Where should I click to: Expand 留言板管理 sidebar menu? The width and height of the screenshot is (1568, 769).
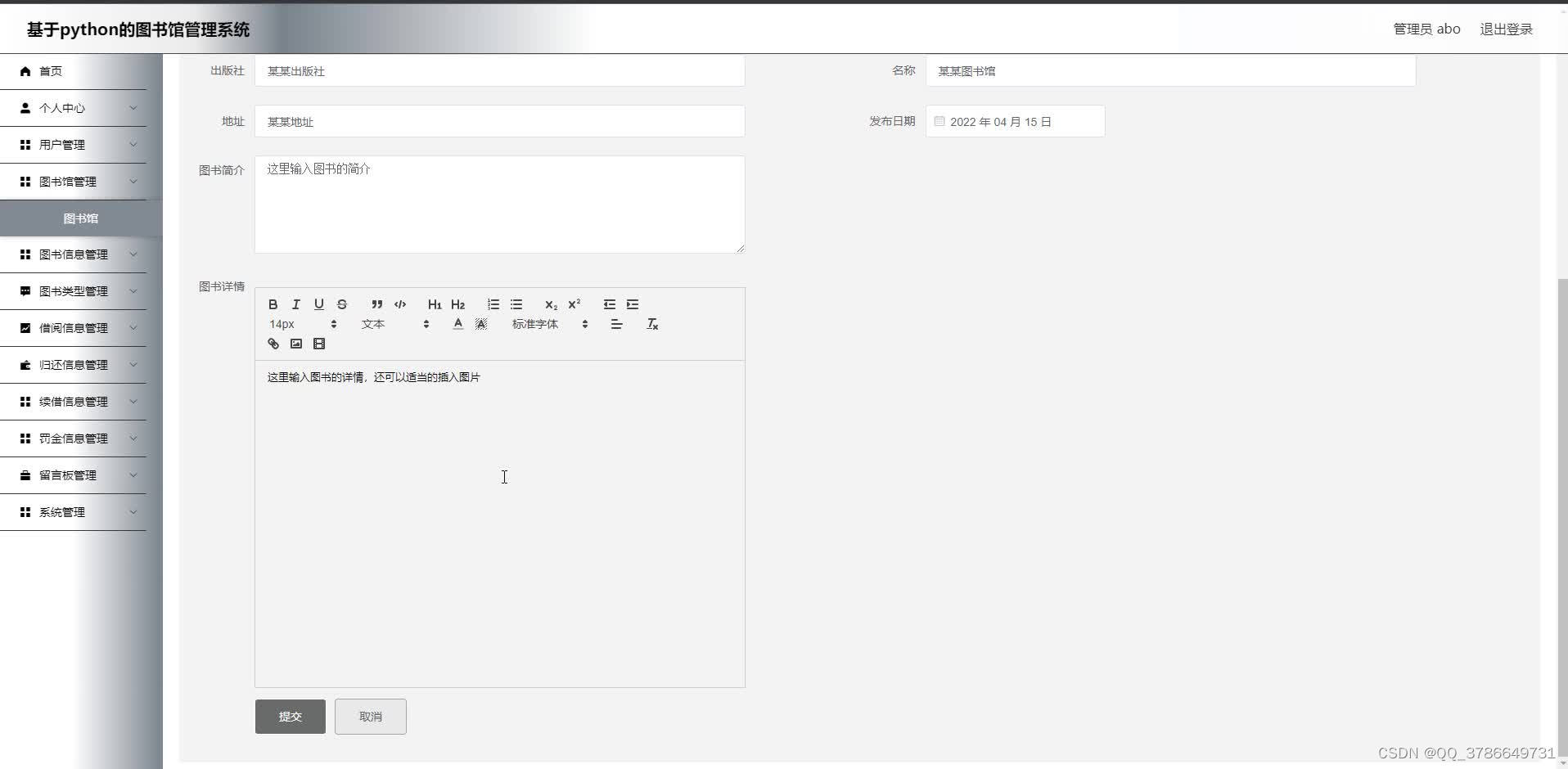[74, 475]
